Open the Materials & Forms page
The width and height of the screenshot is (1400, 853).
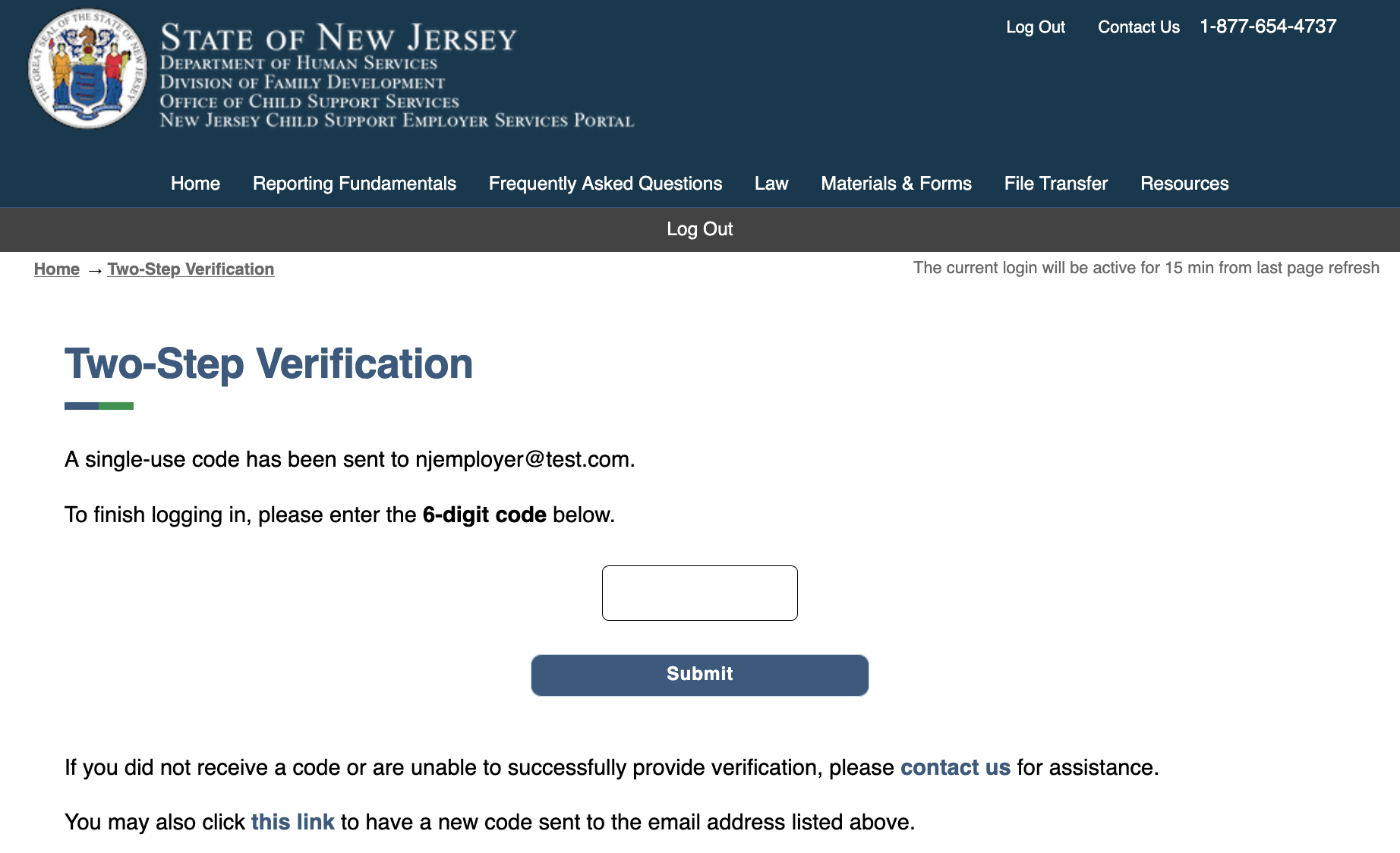pyautogui.click(x=896, y=184)
